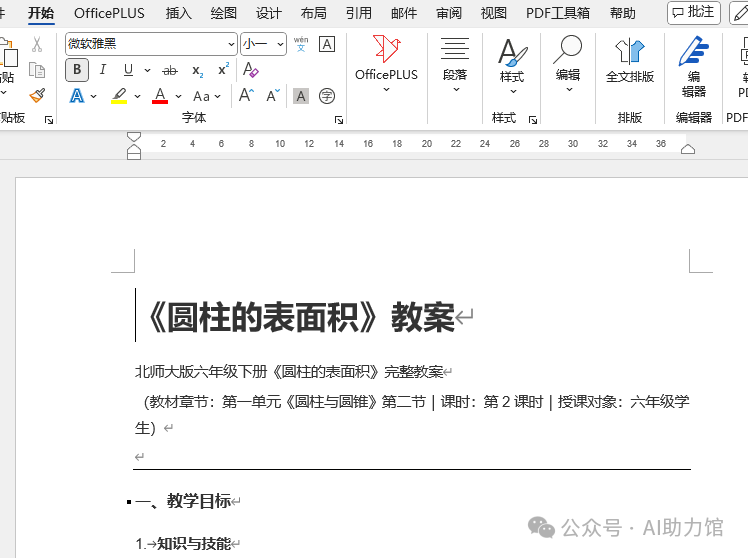Toggle Bold formatting off
Image resolution: width=748 pixels, height=558 pixels.
[77, 70]
